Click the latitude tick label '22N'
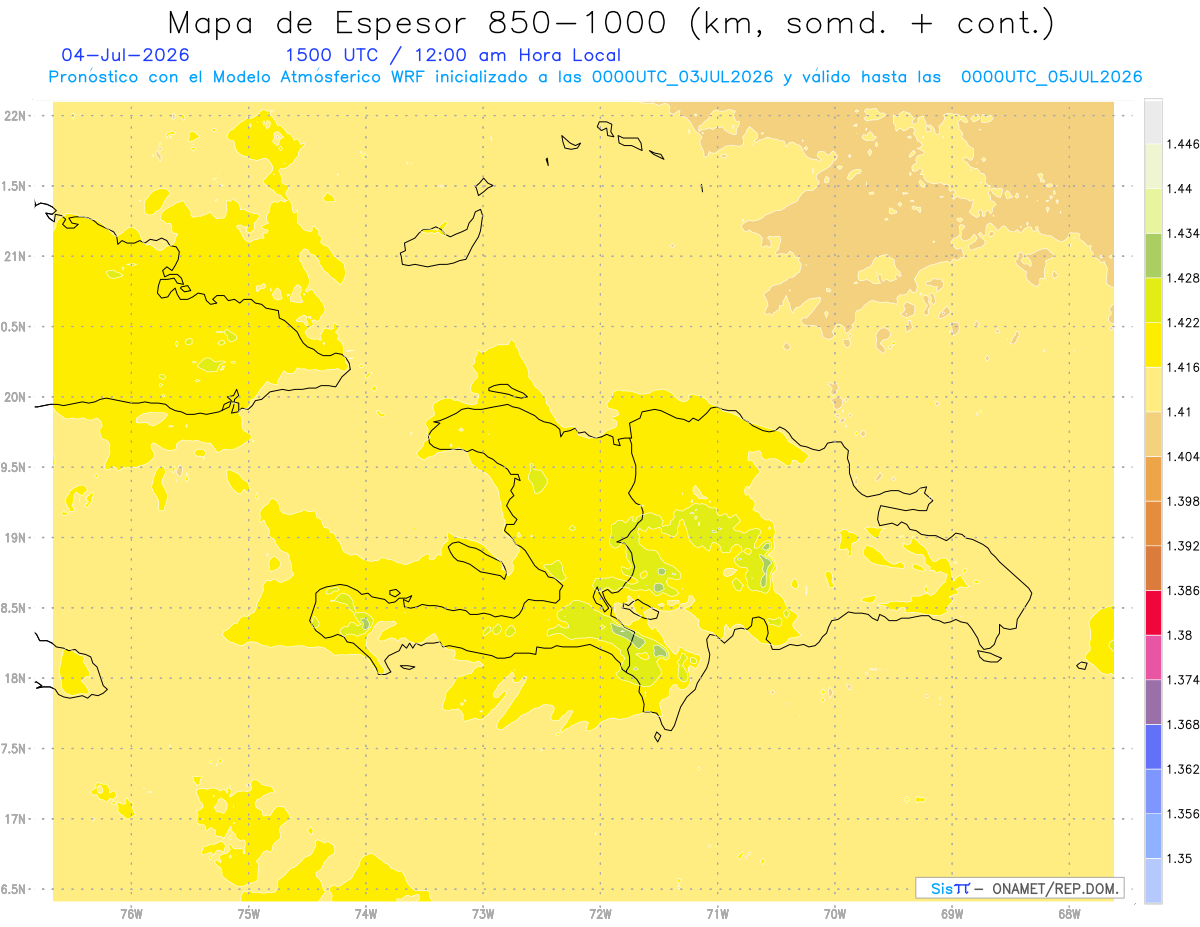Screen dimensions: 1200x927 pyautogui.click(x=14, y=115)
